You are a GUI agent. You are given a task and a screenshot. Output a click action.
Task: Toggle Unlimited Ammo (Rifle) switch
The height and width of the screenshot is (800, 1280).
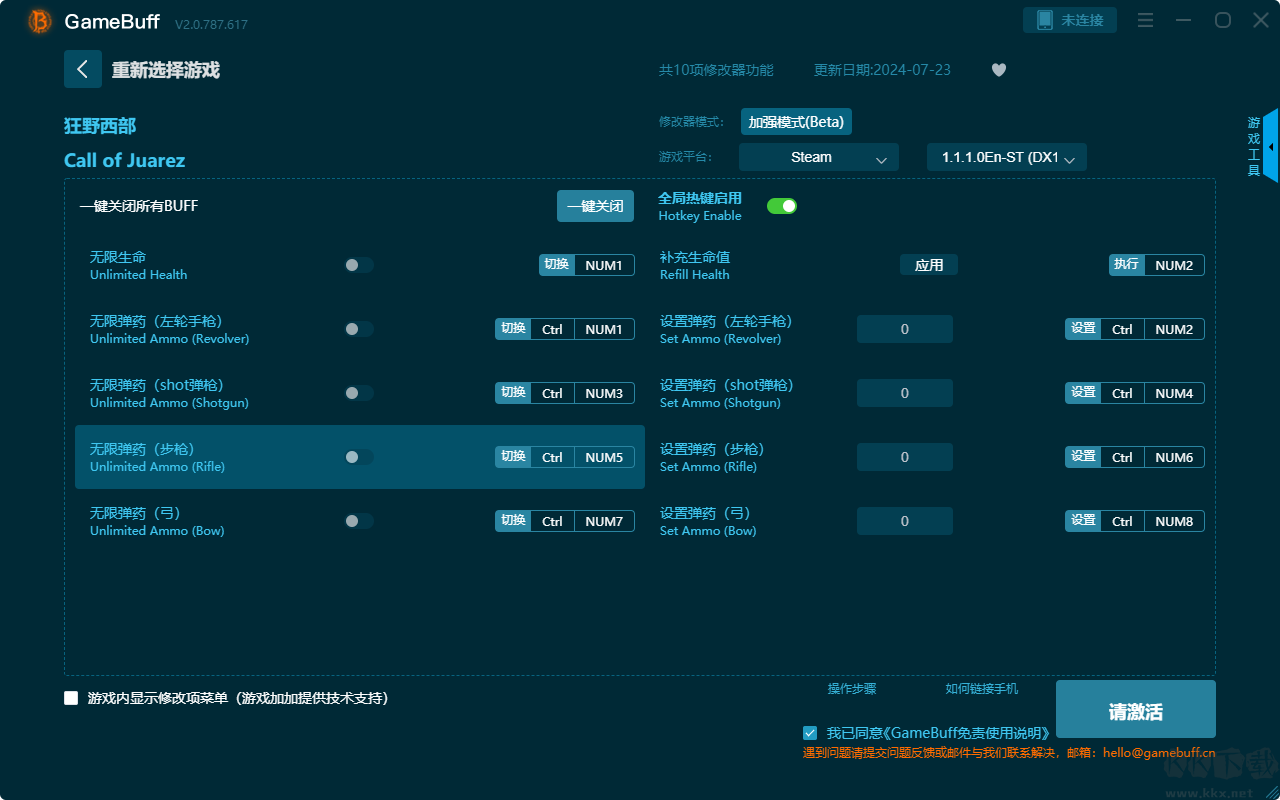tap(359, 457)
